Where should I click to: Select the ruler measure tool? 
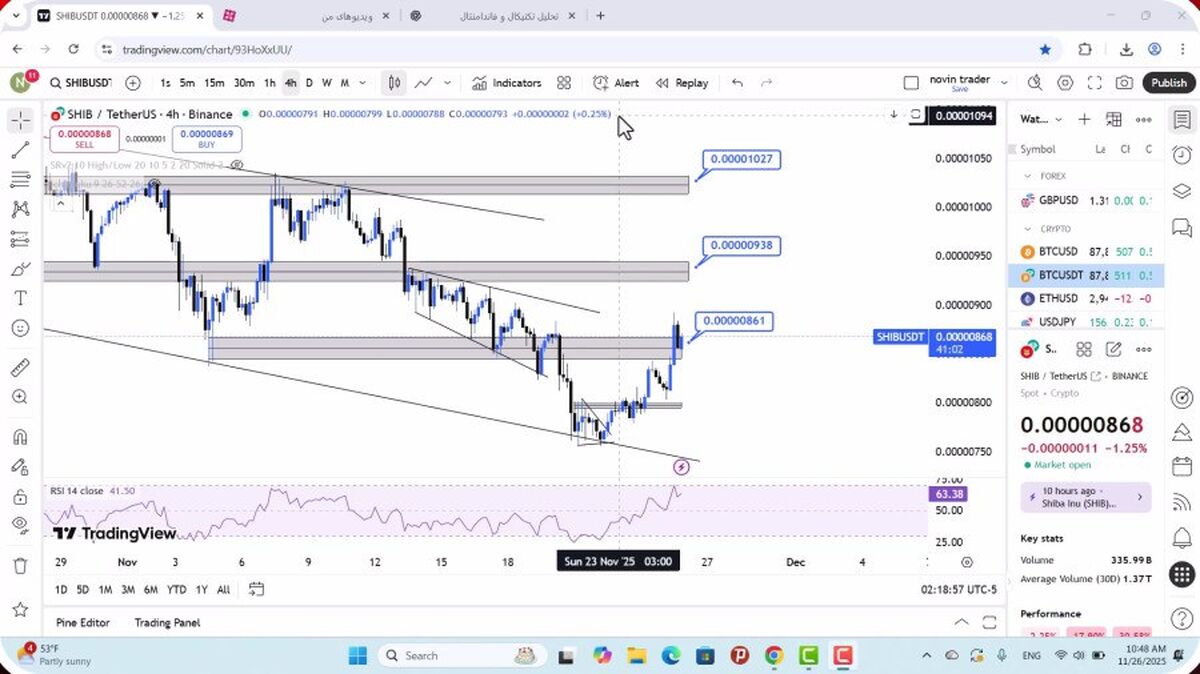[20, 367]
